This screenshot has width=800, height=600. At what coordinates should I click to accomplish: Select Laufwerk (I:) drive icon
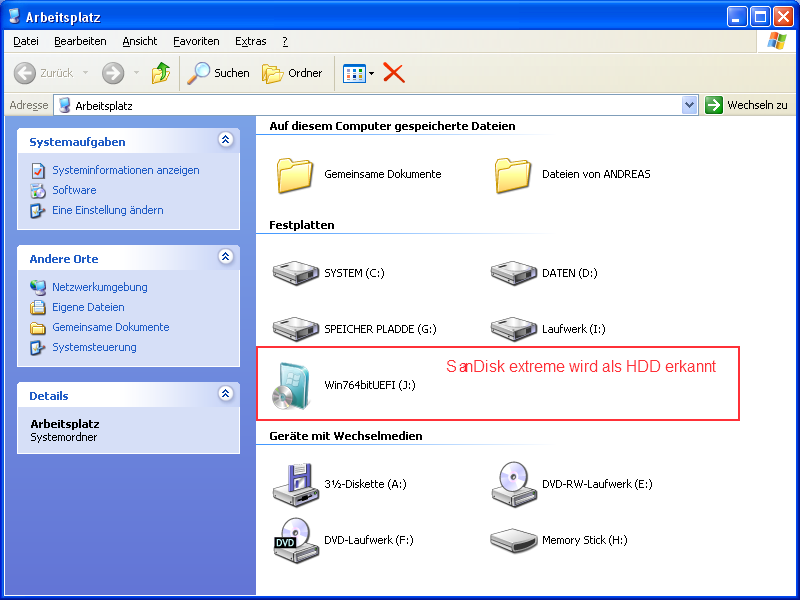click(513, 329)
